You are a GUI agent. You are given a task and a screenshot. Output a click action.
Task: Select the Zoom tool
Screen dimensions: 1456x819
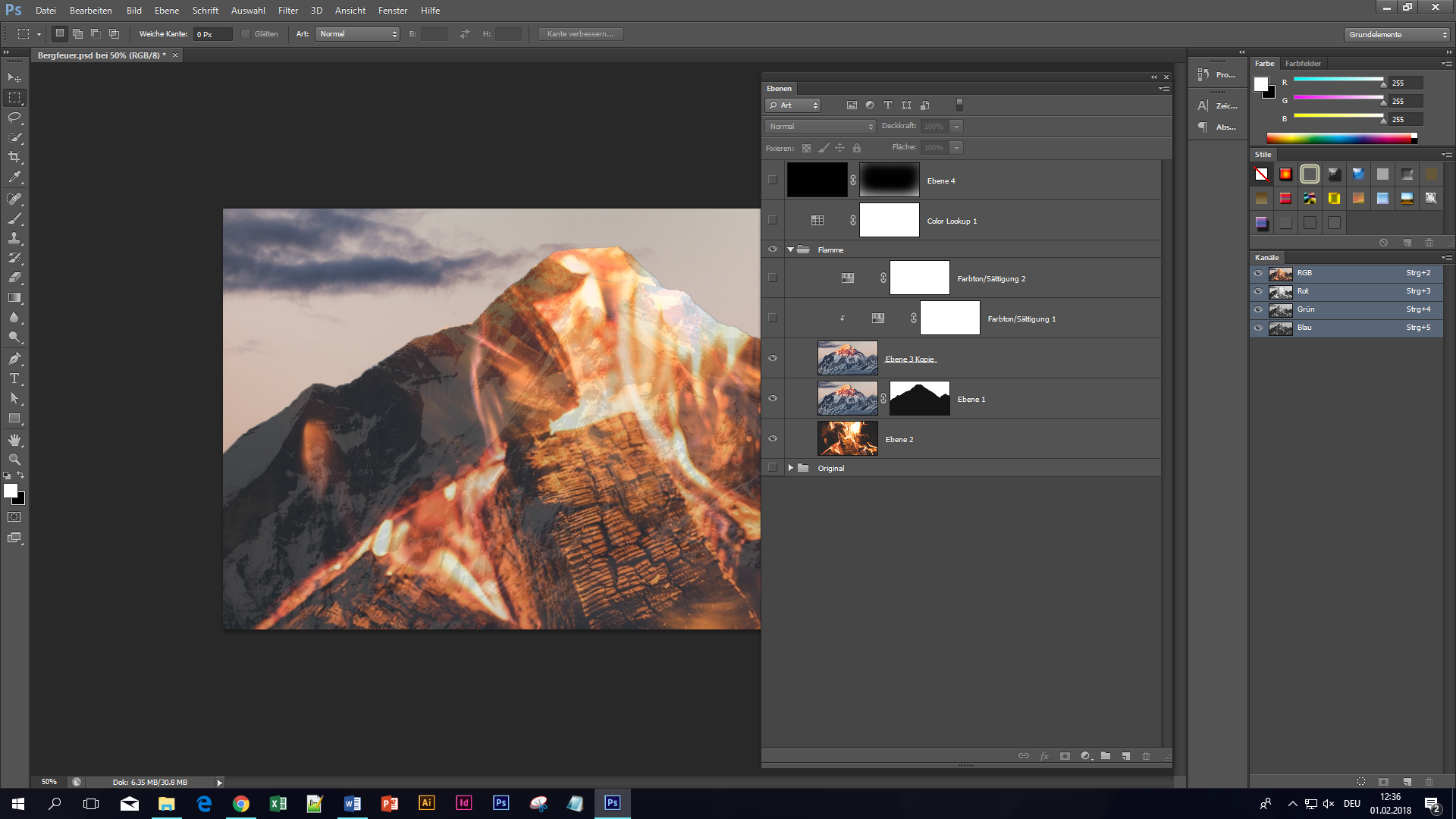tap(14, 460)
